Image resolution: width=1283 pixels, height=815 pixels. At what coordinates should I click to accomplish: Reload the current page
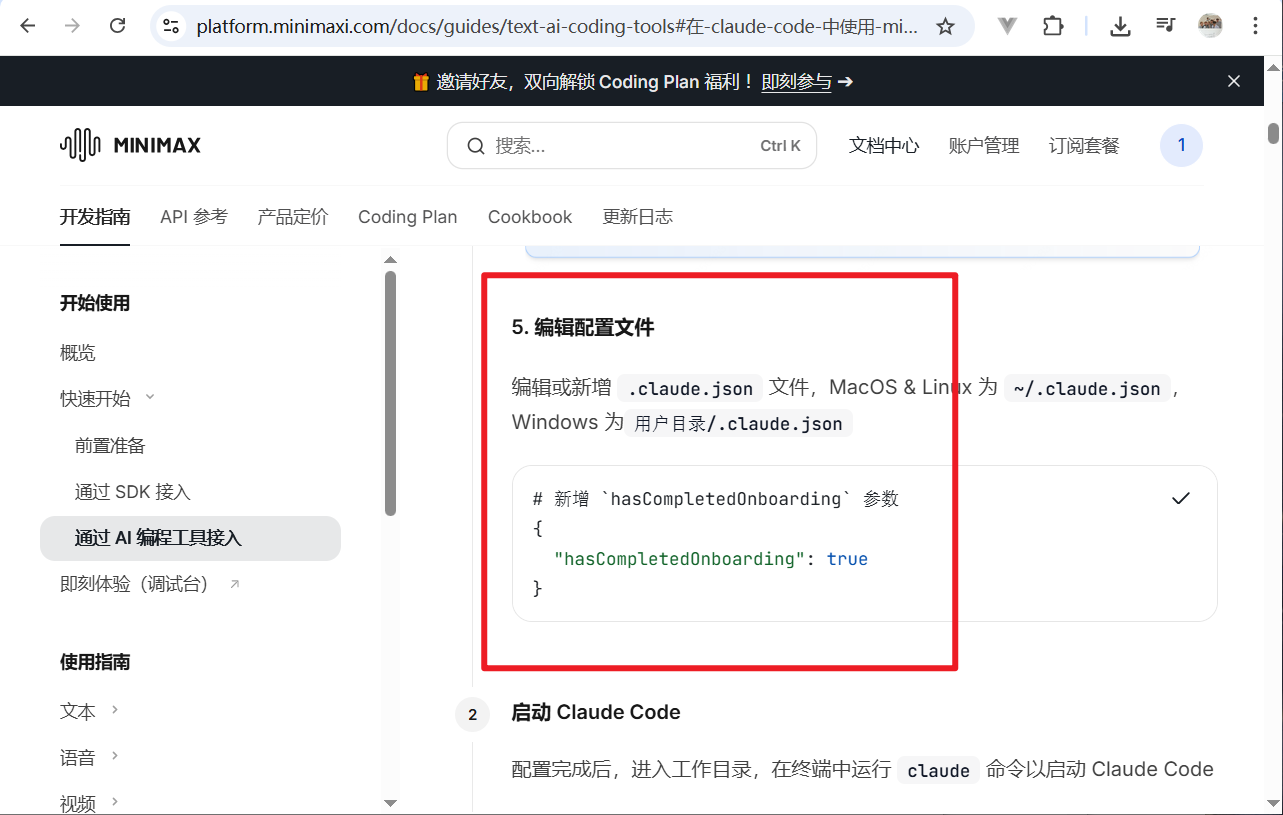pos(117,27)
